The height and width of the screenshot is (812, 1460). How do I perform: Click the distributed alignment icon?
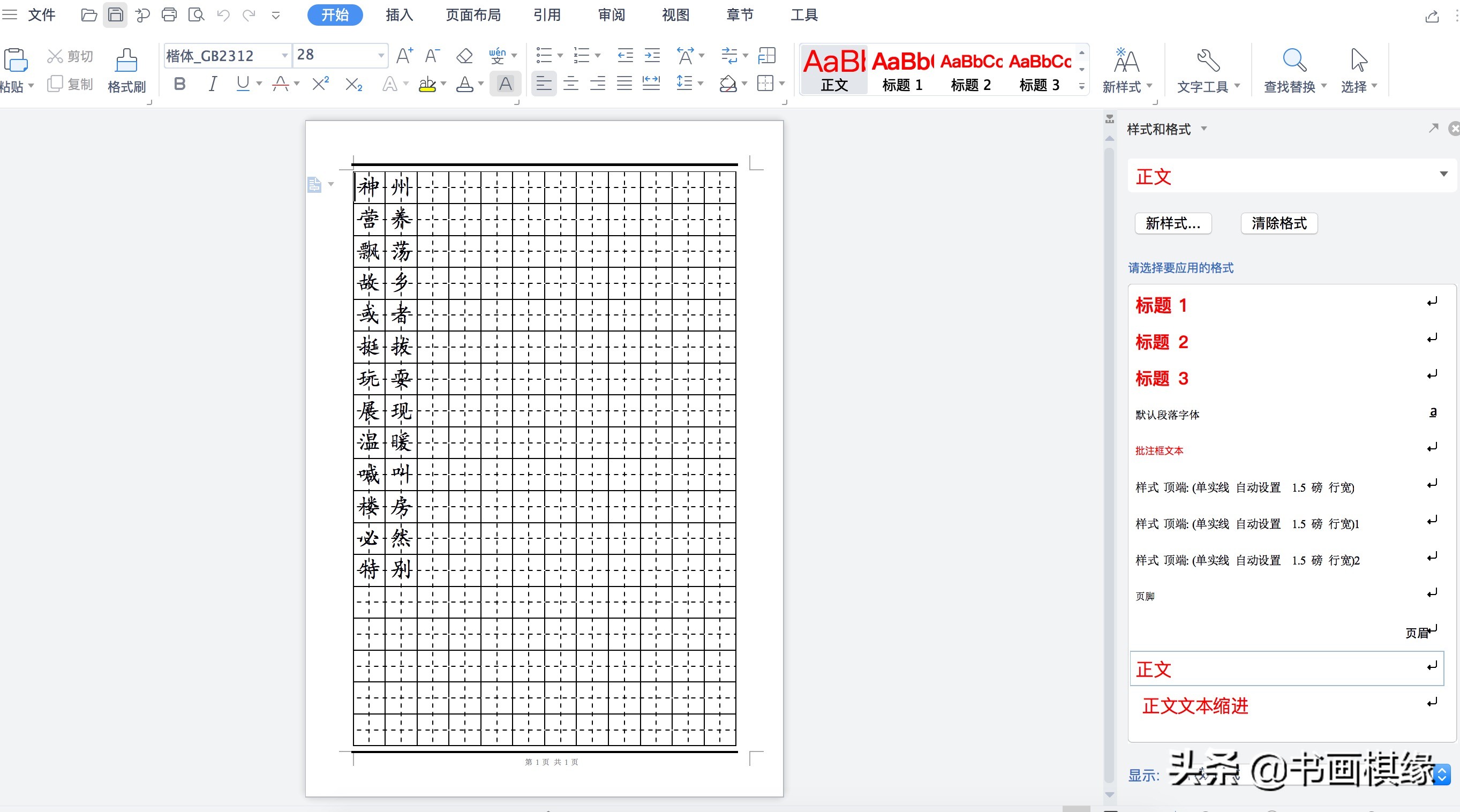click(651, 84)
